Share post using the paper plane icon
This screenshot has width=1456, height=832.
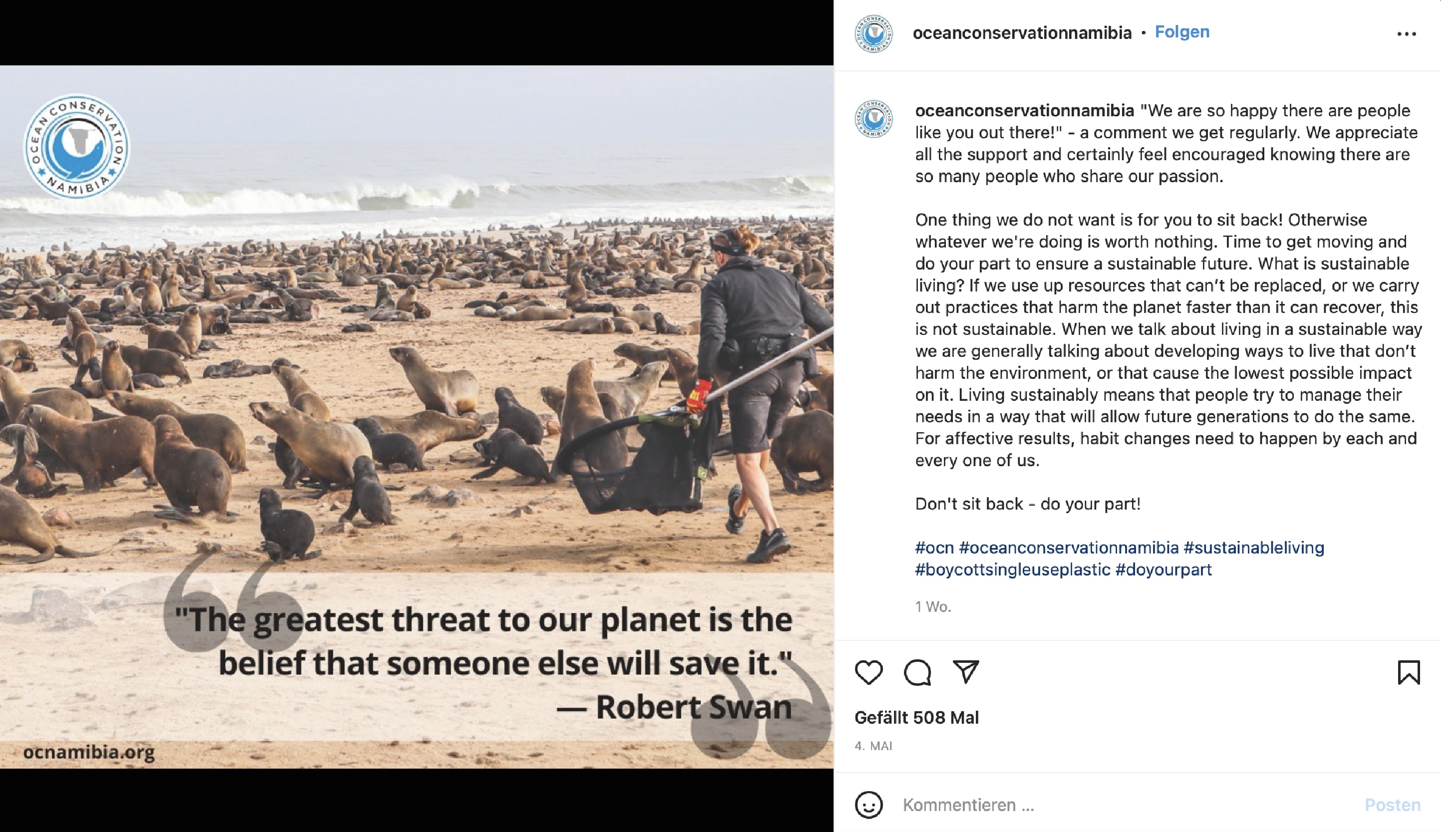tap(966, 672)
